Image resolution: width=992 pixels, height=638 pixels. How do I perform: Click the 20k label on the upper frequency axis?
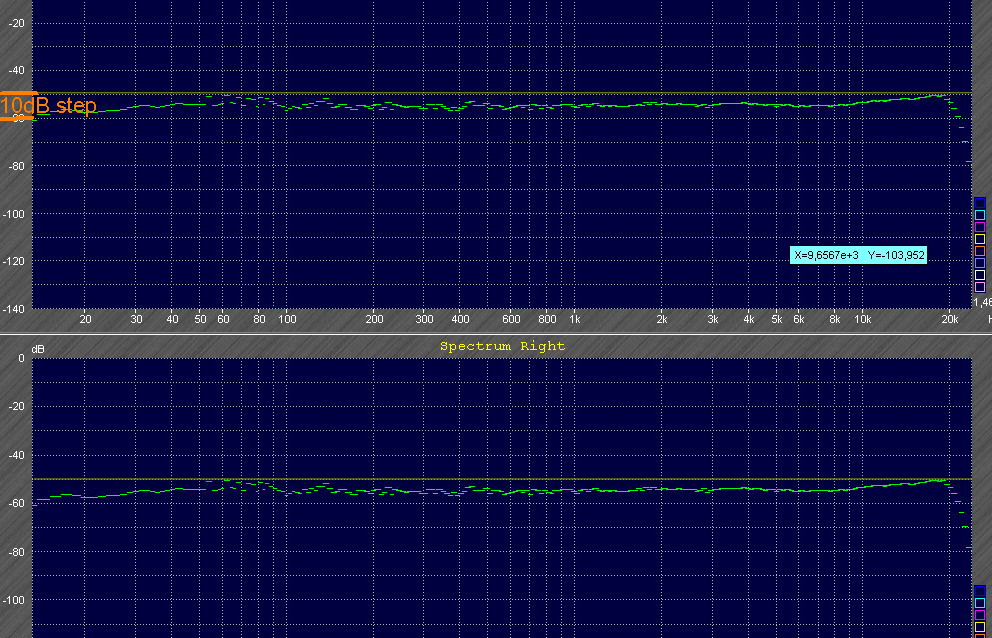(x=950, y=320)
